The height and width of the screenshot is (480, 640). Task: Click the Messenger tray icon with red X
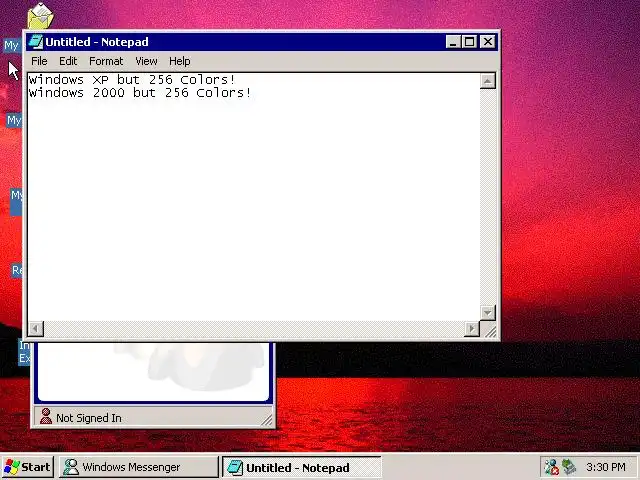[x=551, y=467]
